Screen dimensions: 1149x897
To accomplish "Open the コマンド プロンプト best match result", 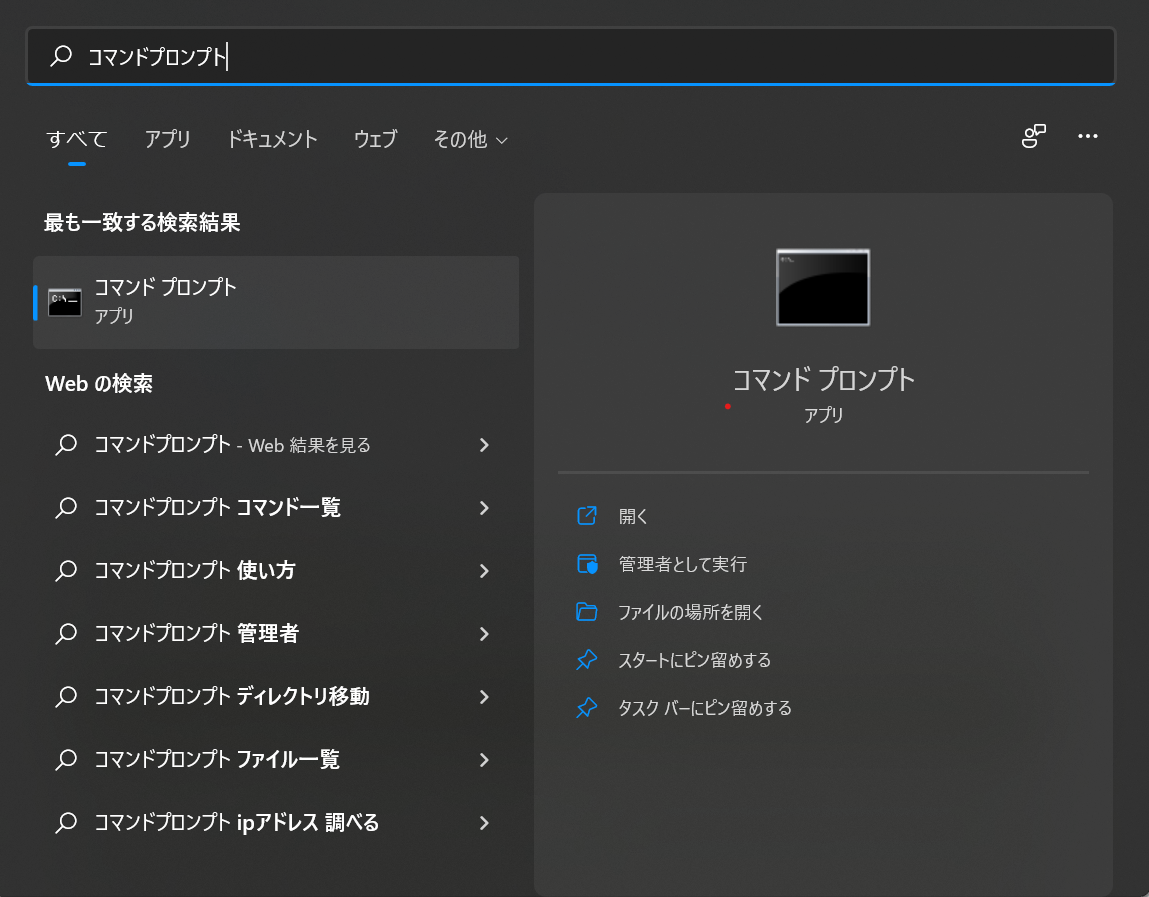I will click(276, 302).
